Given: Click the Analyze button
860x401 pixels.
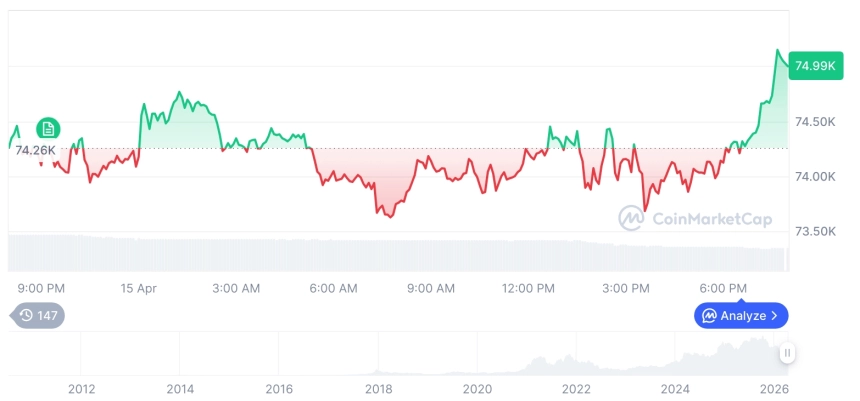Looking at the screenshot, I should pos(741,316).
